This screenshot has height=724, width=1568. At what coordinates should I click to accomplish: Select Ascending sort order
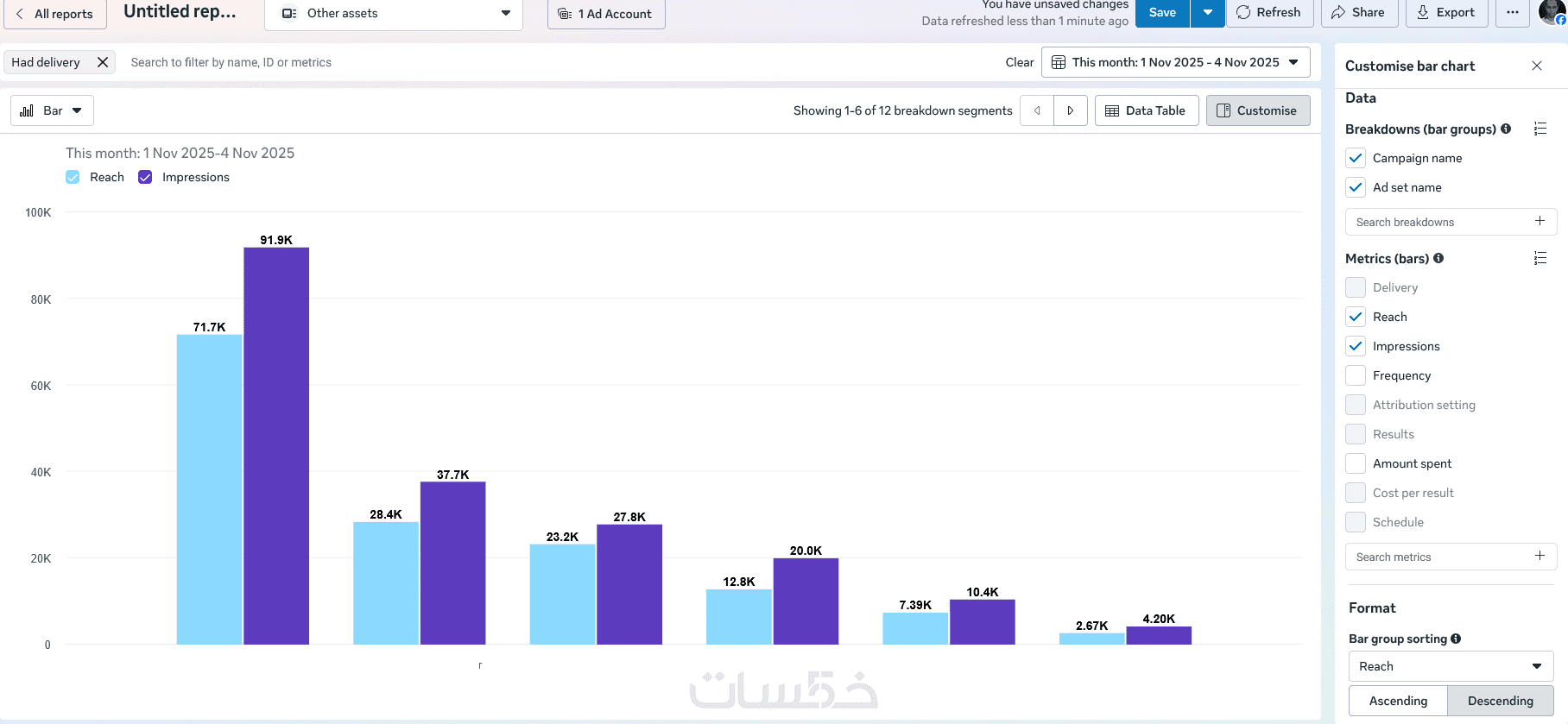pyautogui.click(x=1398, y=701)
